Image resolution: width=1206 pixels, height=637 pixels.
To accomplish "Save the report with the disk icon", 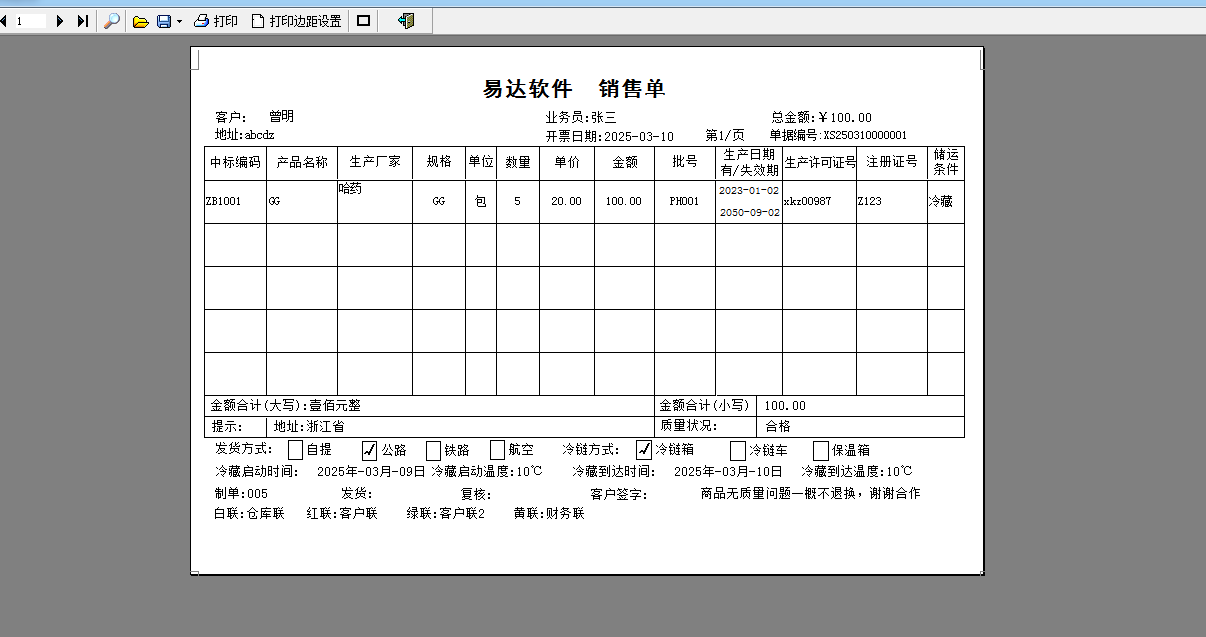I will pos(164,20).
